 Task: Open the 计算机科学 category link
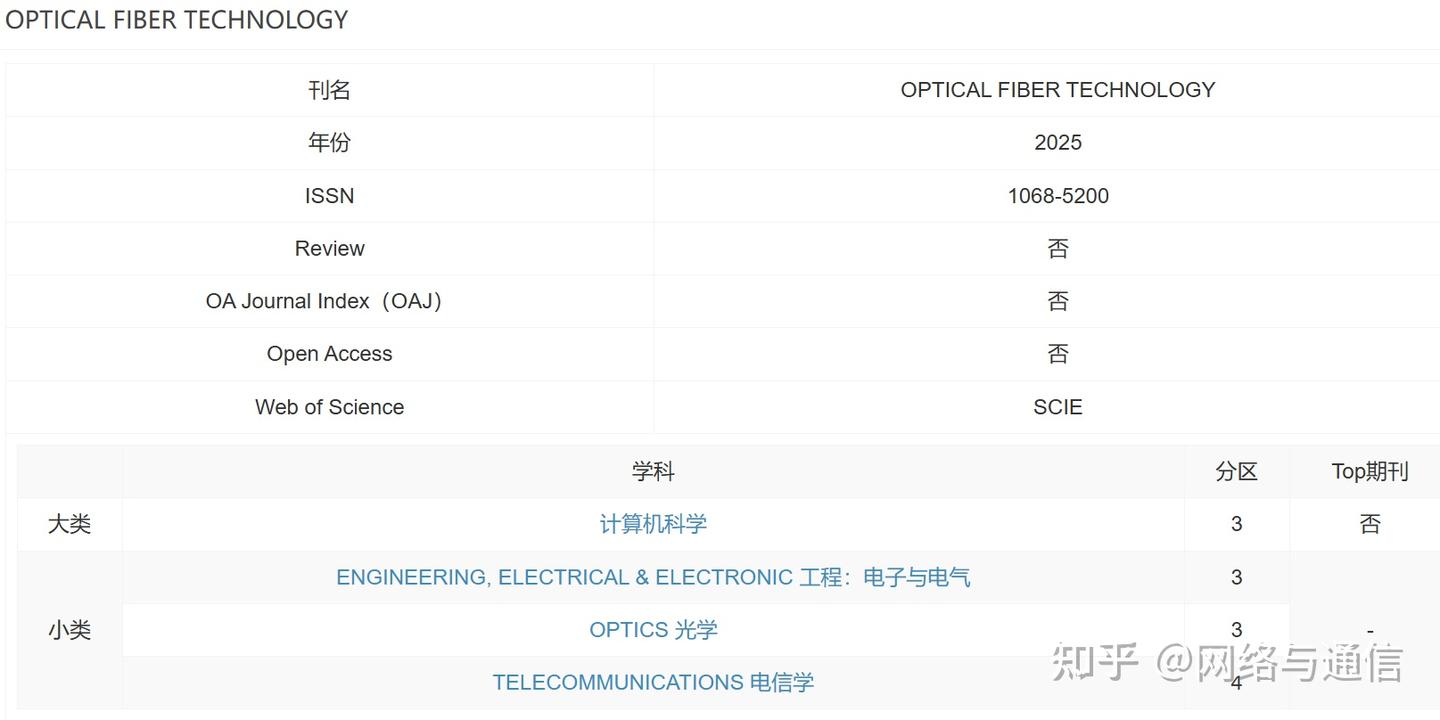pyautogui.click(x=653, y=524)
